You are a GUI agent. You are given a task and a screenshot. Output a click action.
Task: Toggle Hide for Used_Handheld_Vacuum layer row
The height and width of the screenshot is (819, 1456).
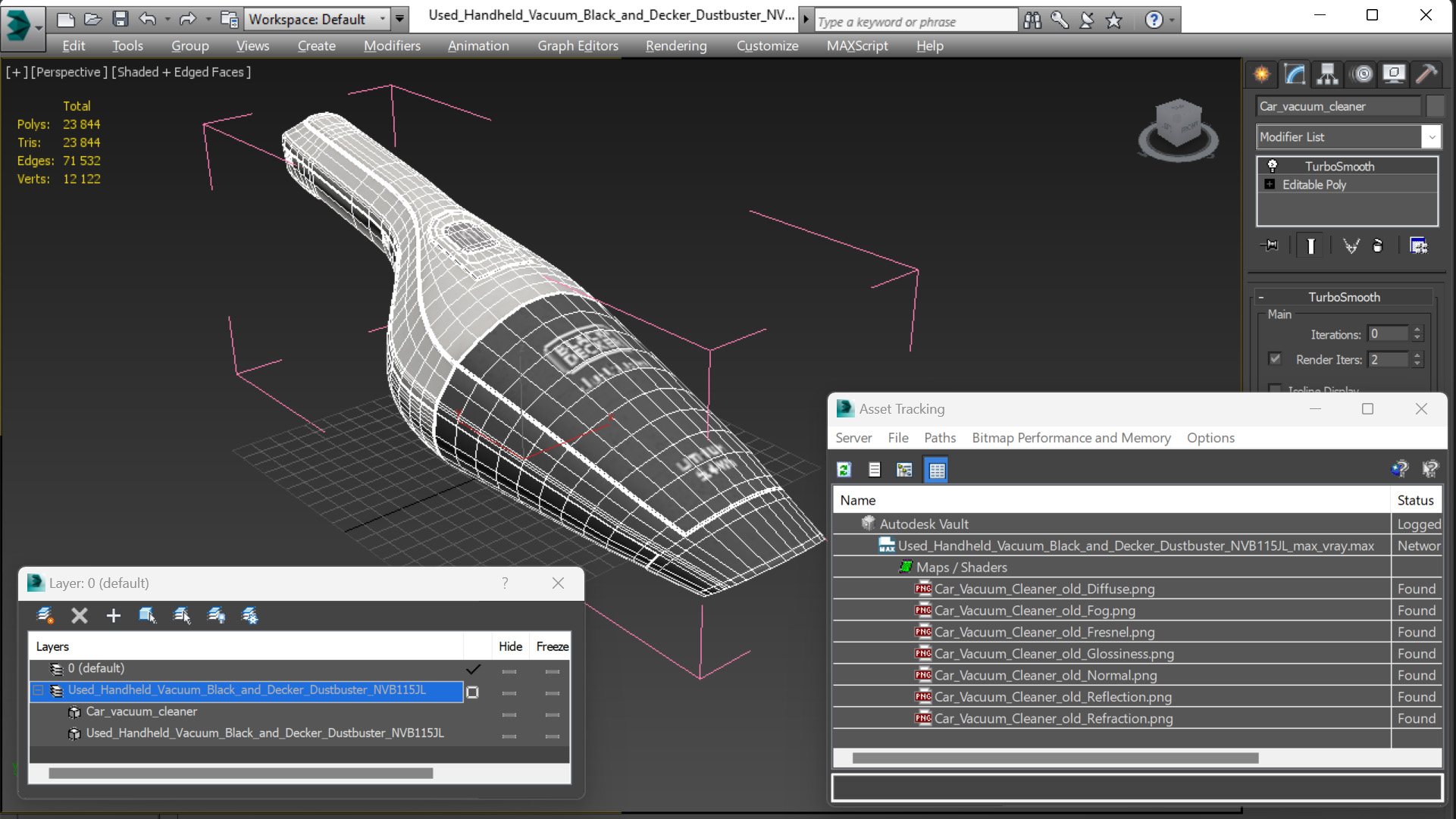(509, 692)
